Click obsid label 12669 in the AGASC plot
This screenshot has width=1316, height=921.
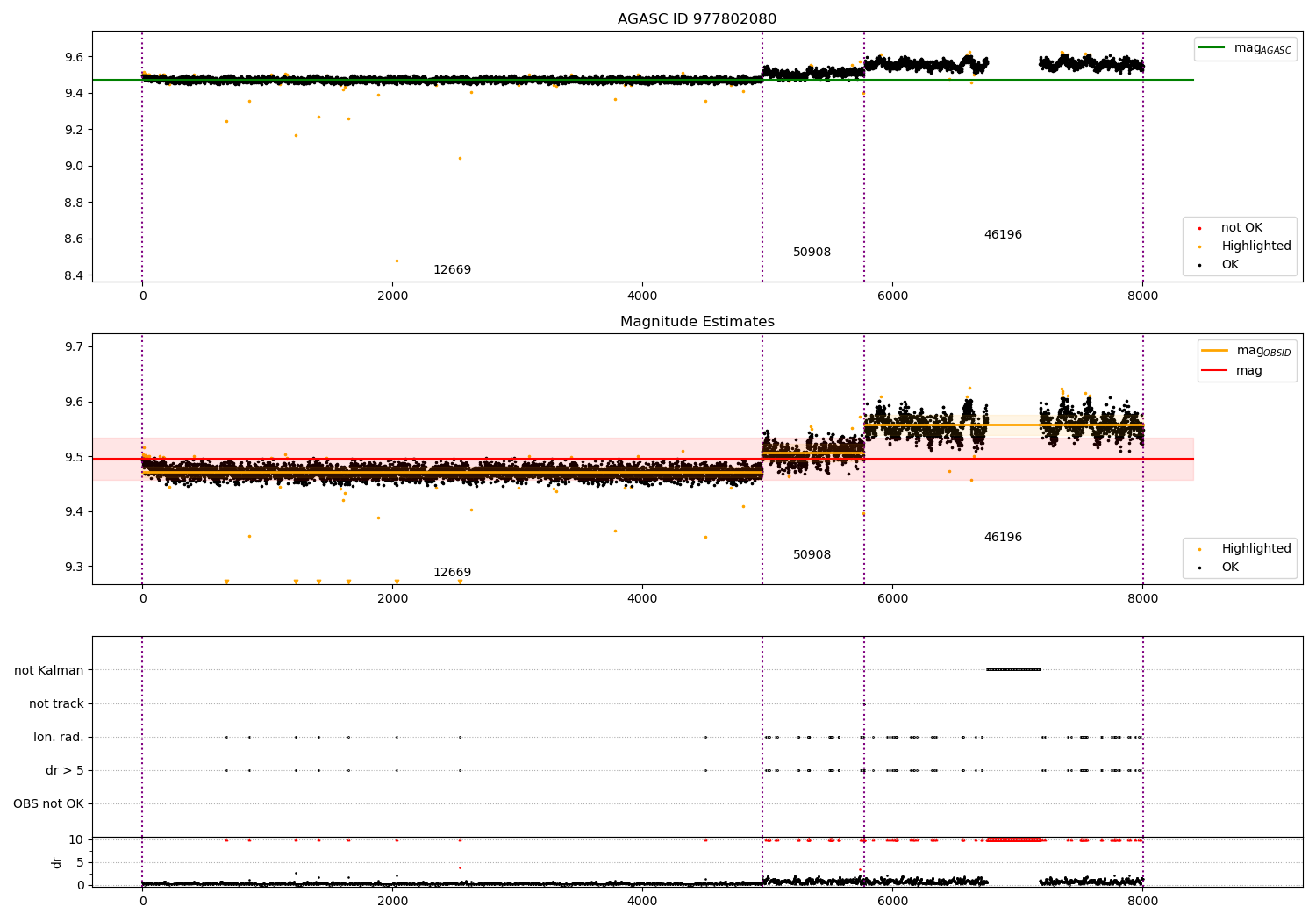click(452, 270)
